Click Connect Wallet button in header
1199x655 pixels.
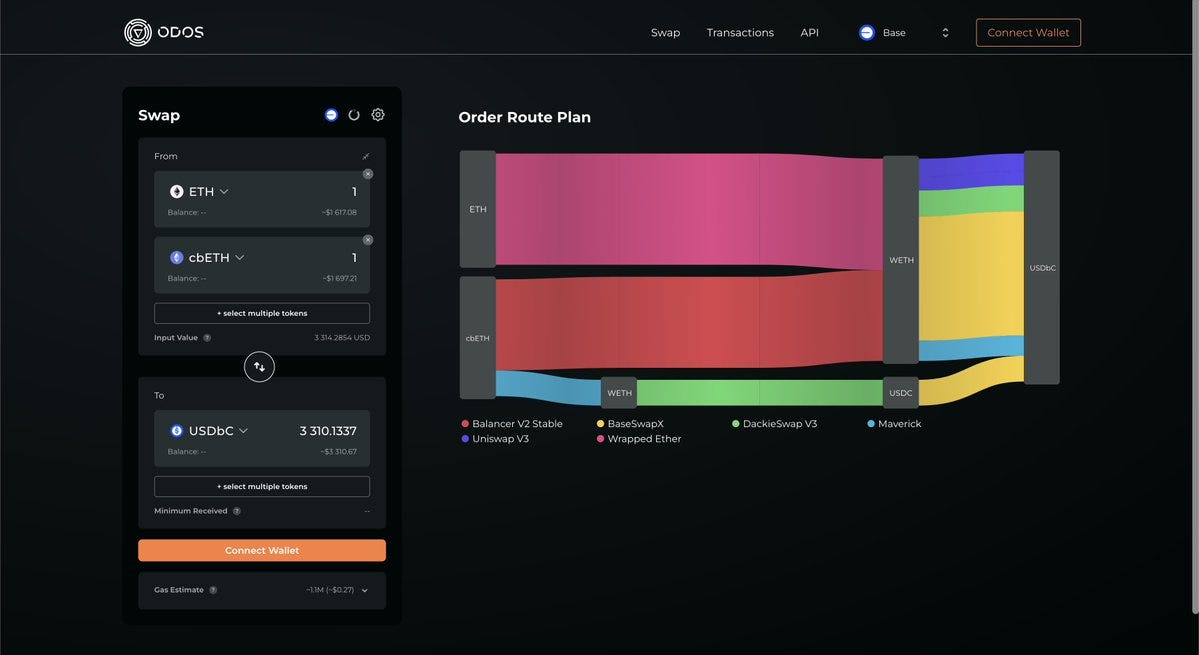(x=1028, y=33)
